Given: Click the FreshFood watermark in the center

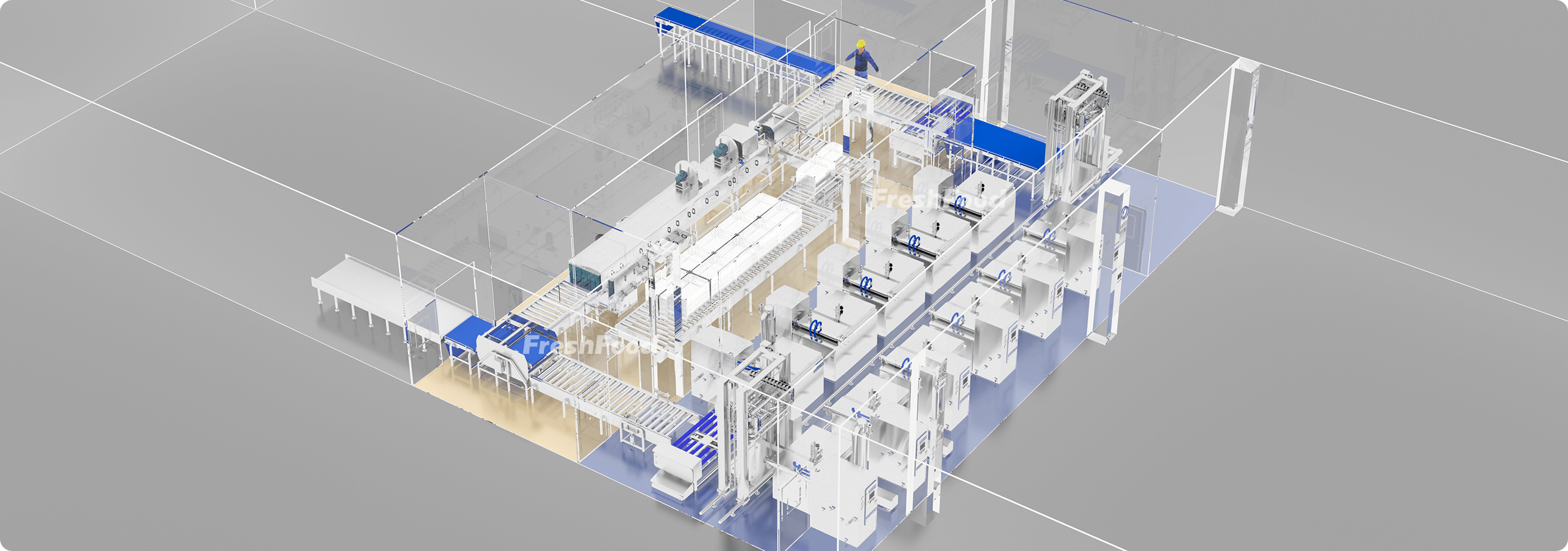Looking at the screenshot, I should (x=937, y=198).
